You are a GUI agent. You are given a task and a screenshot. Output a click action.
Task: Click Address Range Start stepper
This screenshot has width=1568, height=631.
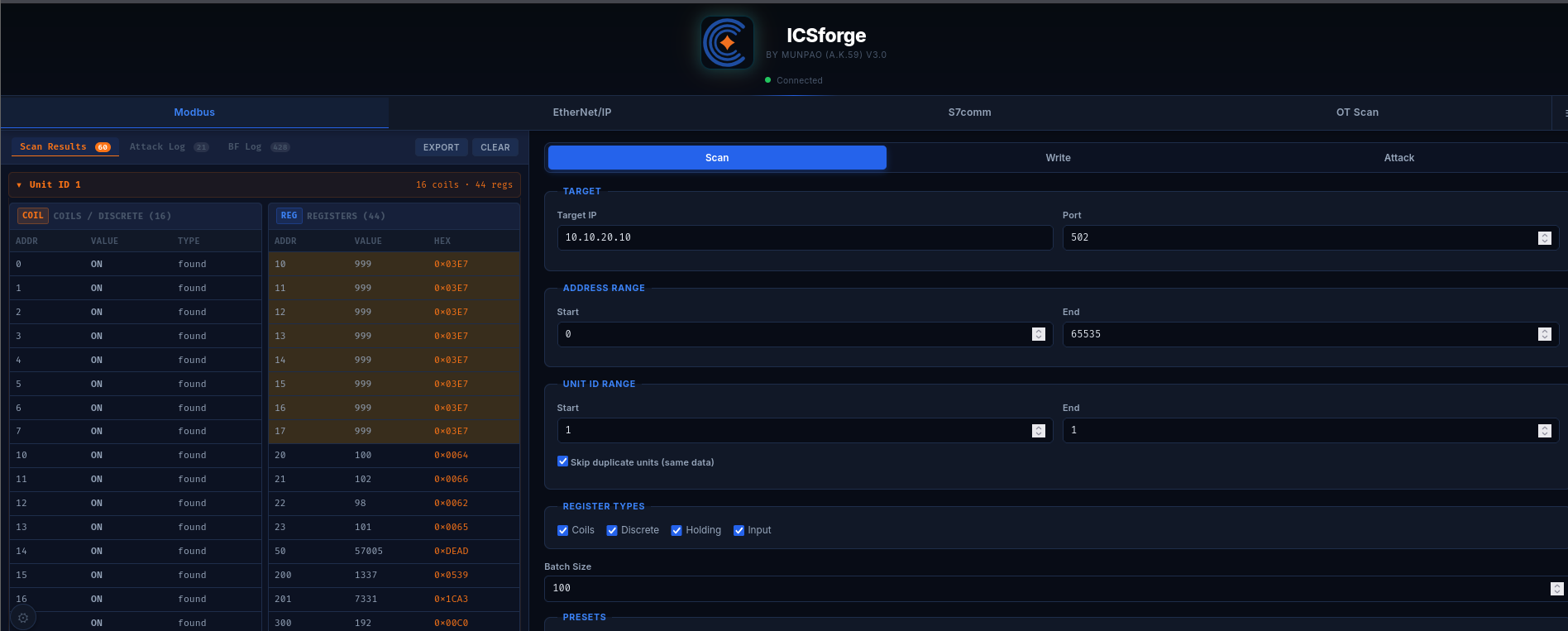(1039, 334)
